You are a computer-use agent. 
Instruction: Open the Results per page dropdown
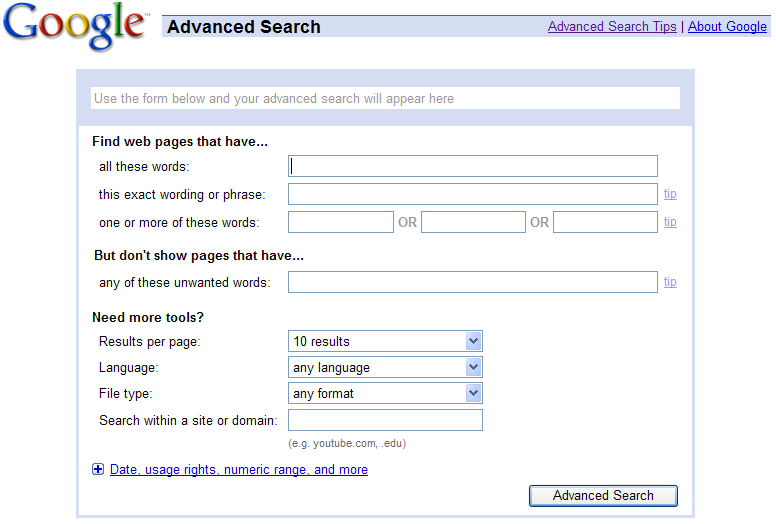(x=385, y=341)
